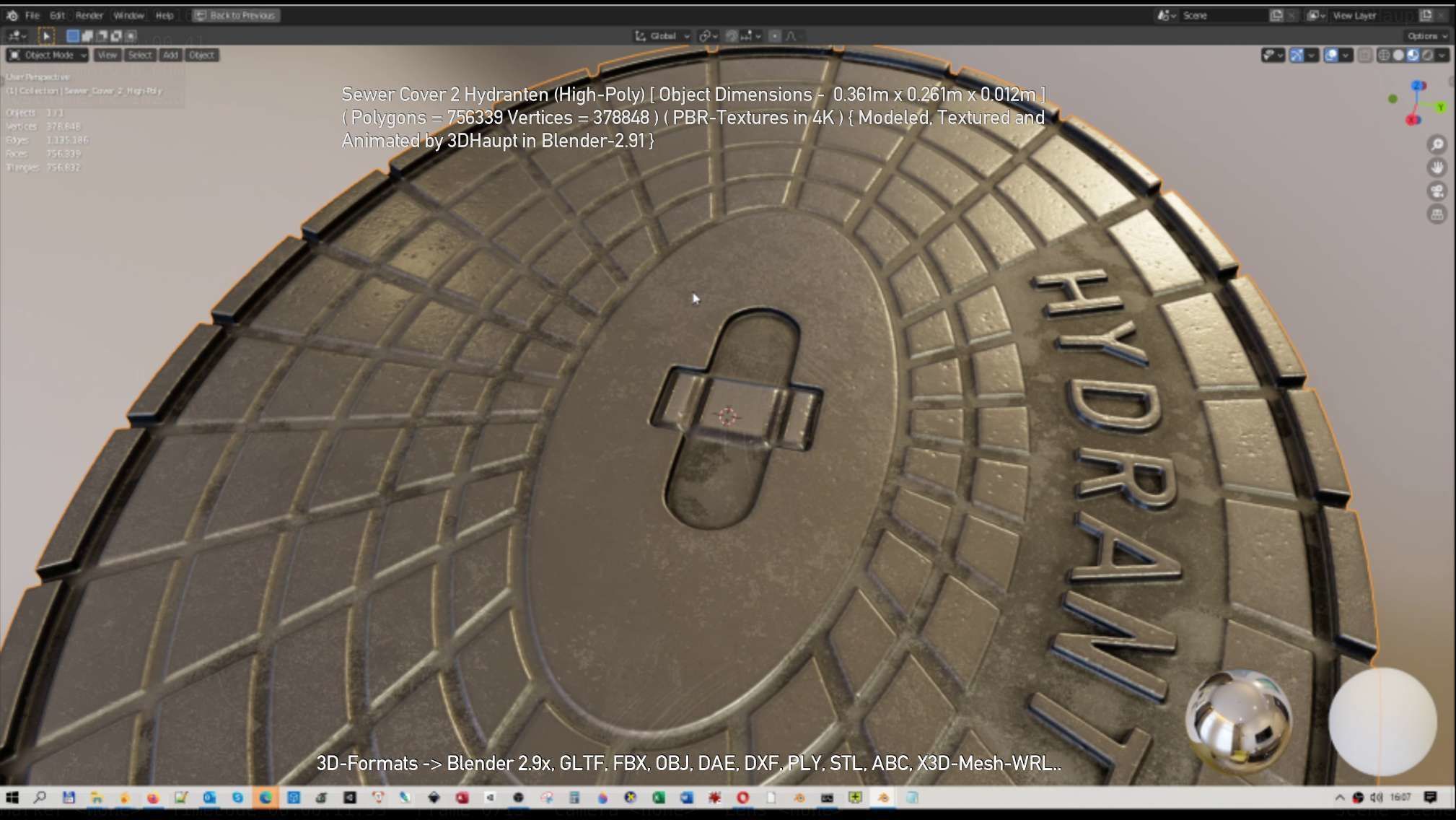Click the Pan view hand icon
The height and width of the screenshot is (820, 1456).
coord(1437,168)
